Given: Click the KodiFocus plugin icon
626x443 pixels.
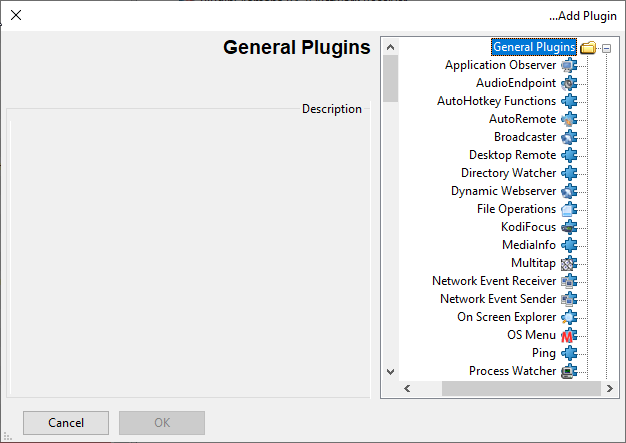Looking at the screenshot, I should [x=569, y=227].
